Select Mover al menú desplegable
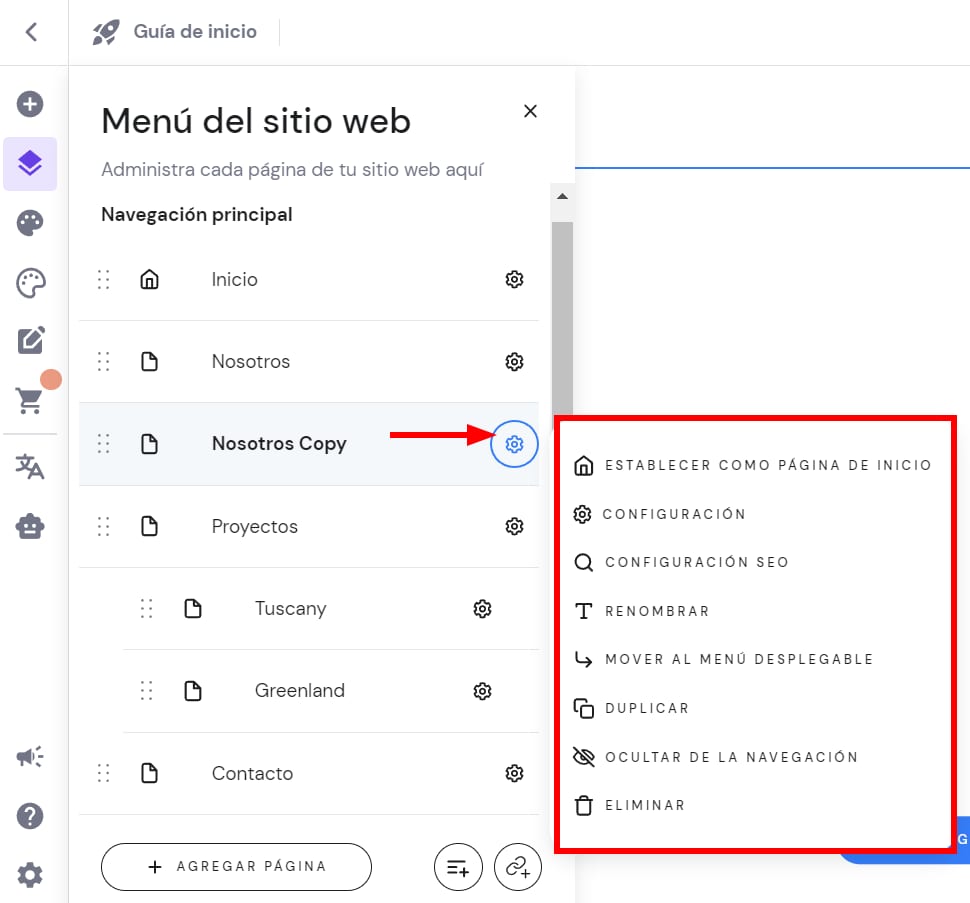 pos(739,660)
